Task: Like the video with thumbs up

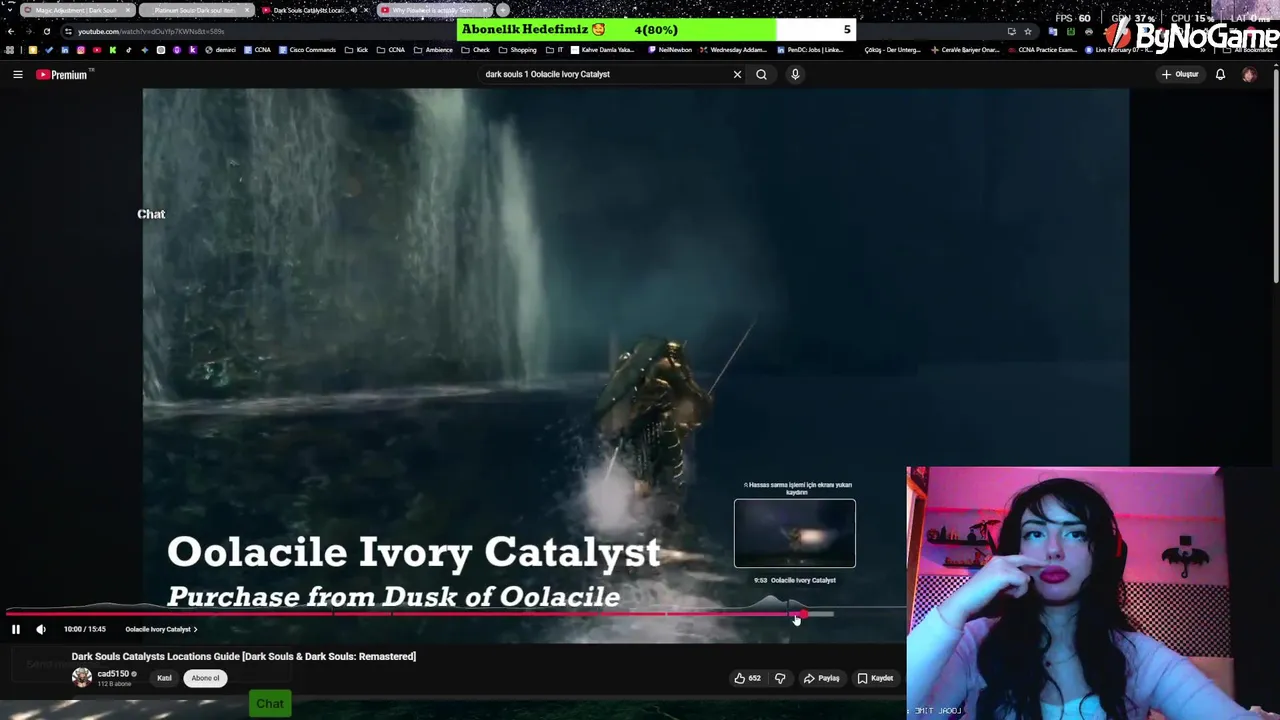Action: coord(747,678)
